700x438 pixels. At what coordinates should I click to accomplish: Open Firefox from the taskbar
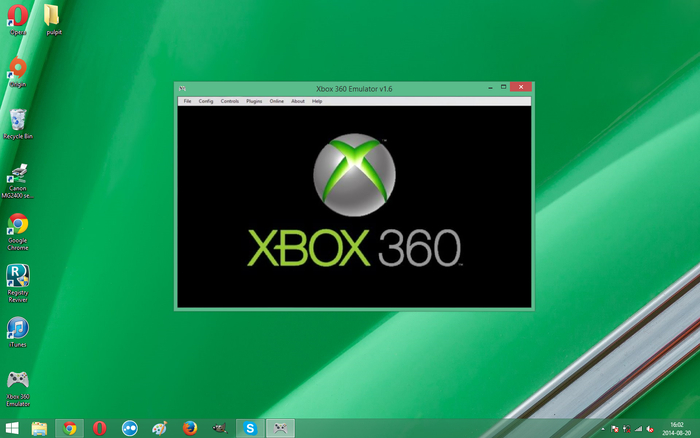point(190,428)
